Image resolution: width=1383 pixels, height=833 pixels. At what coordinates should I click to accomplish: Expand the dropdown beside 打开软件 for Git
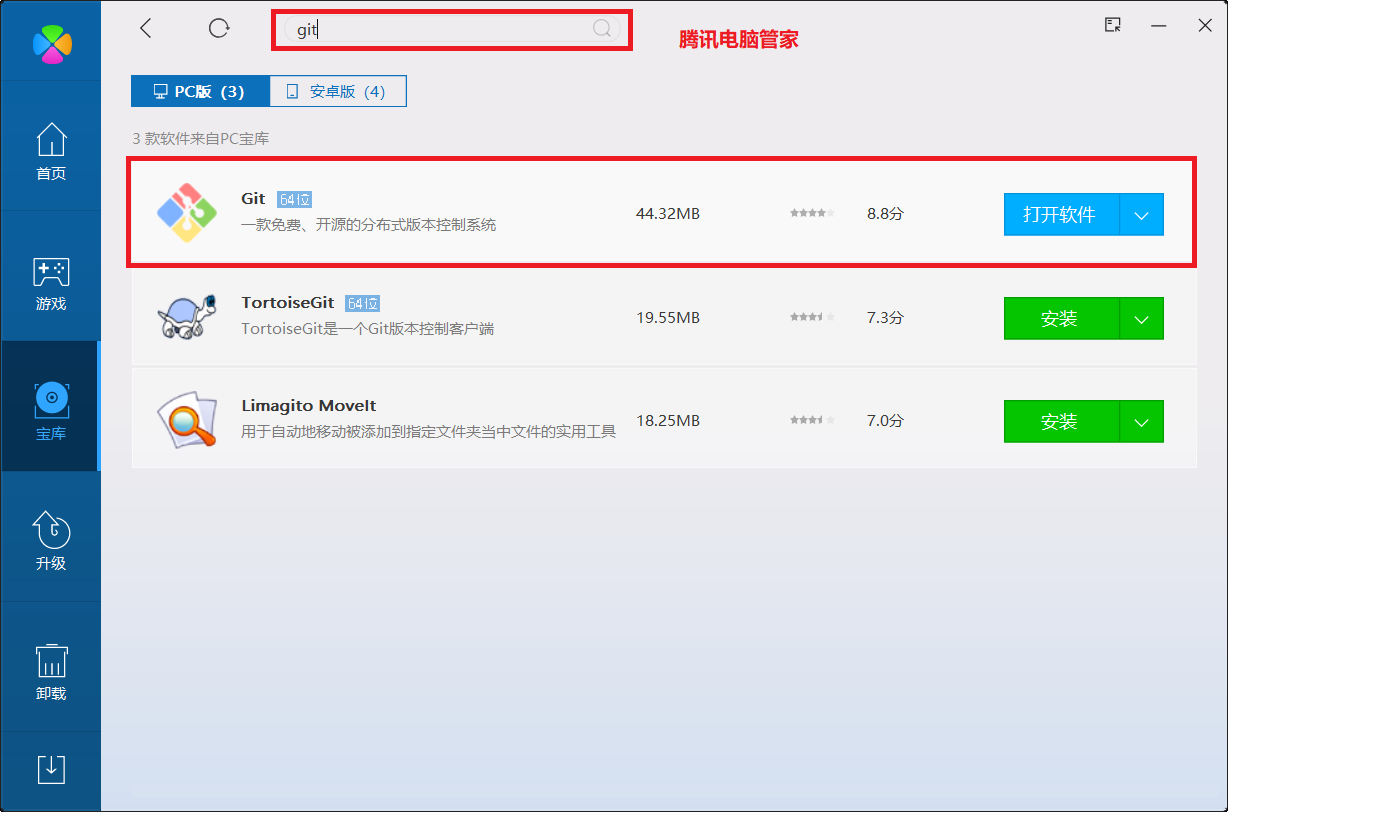[1142, 214]
